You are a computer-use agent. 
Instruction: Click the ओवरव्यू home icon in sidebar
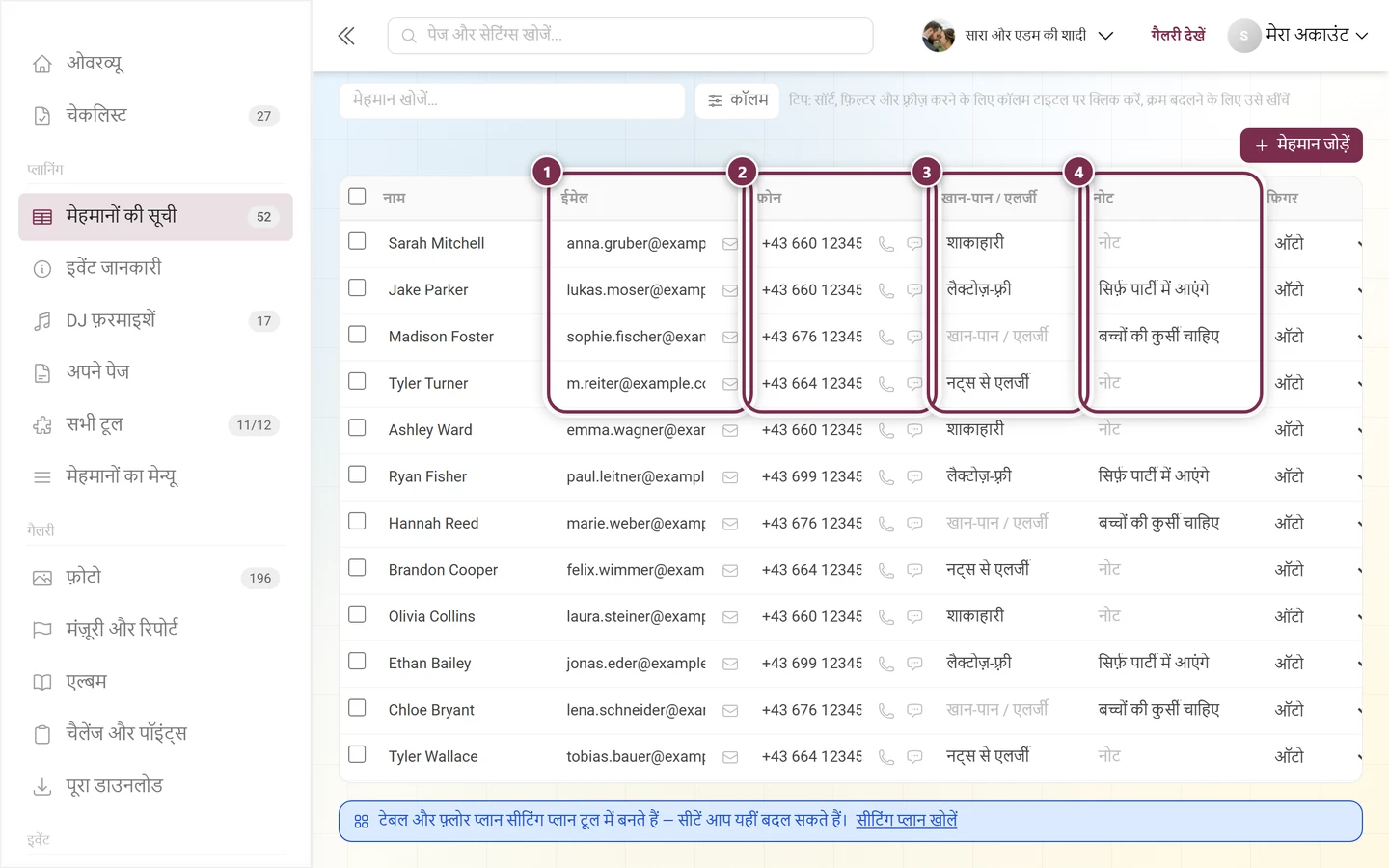[42, 64]
